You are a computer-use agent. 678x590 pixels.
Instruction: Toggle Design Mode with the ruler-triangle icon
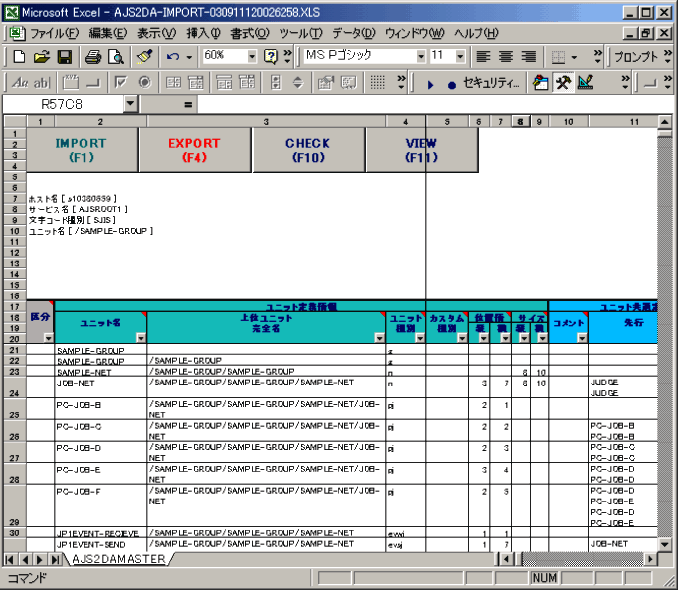(x=586, y=82)
